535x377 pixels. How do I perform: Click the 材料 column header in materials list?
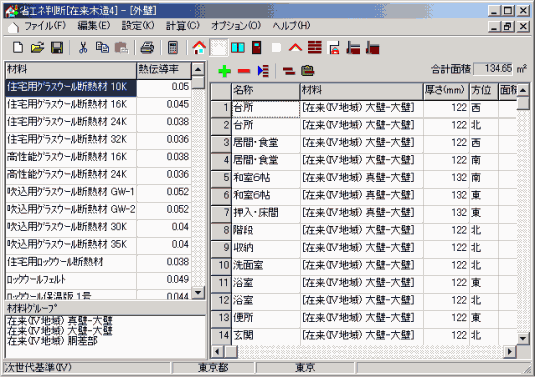(x=71, y=70)
